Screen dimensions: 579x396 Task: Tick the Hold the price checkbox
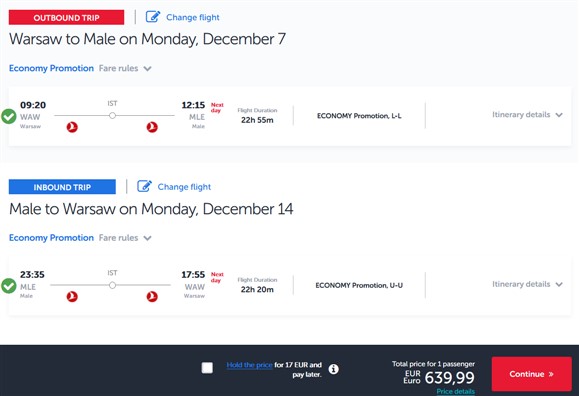coord(207,368)
